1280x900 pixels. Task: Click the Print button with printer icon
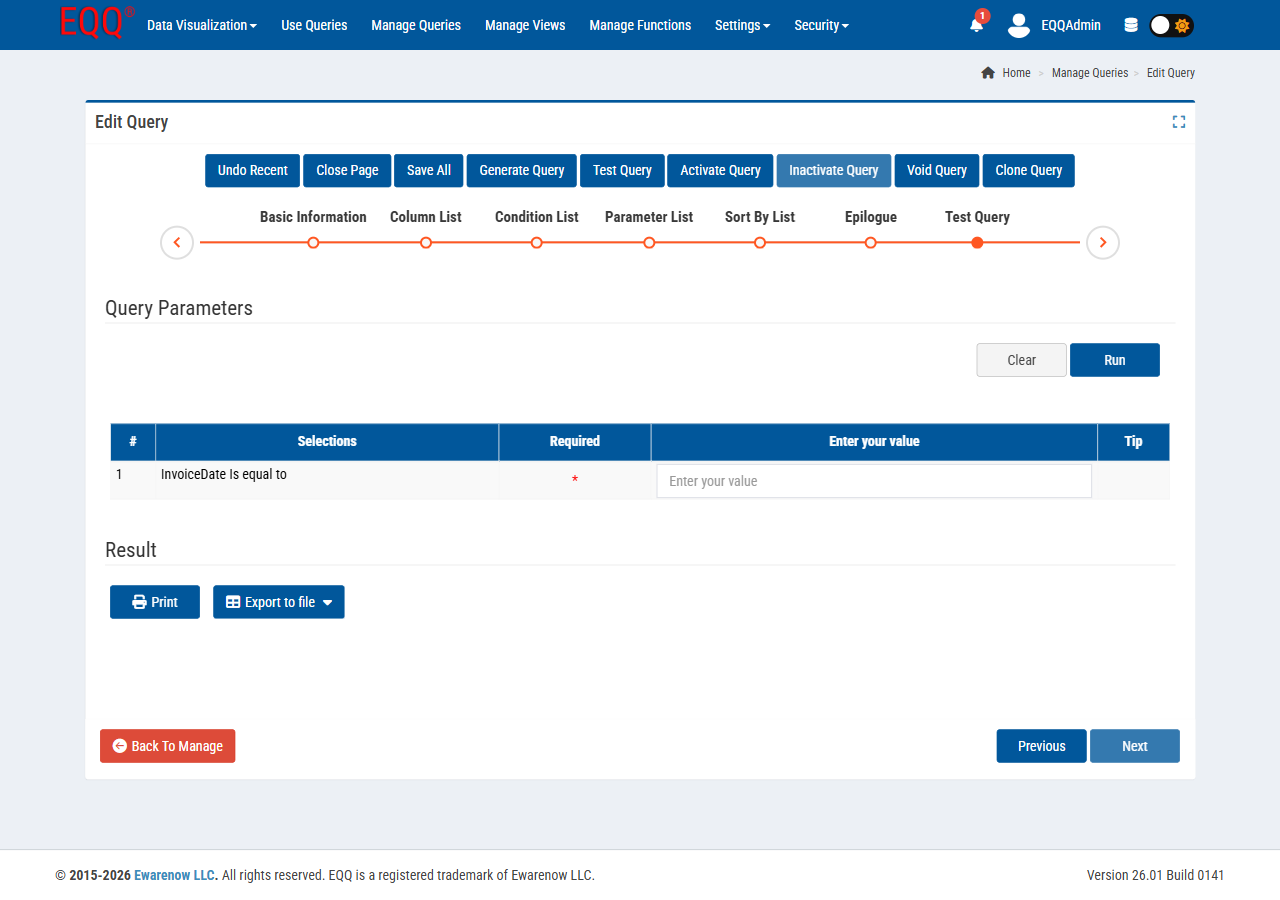[x=154, y=601]
